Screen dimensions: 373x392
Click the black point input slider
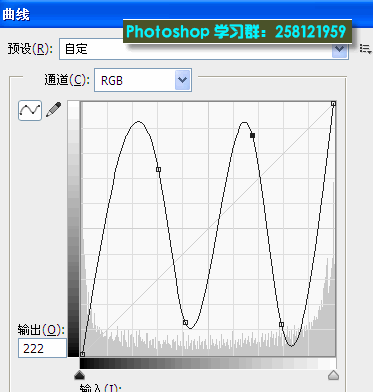(x=79, y=376)
